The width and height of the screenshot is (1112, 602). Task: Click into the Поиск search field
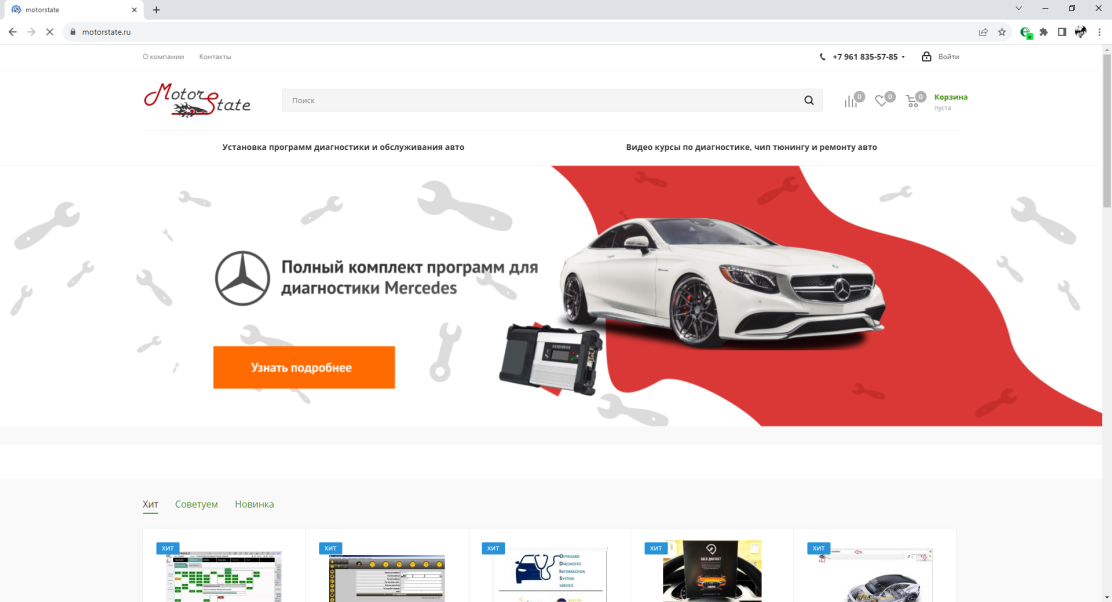[540, 101]
